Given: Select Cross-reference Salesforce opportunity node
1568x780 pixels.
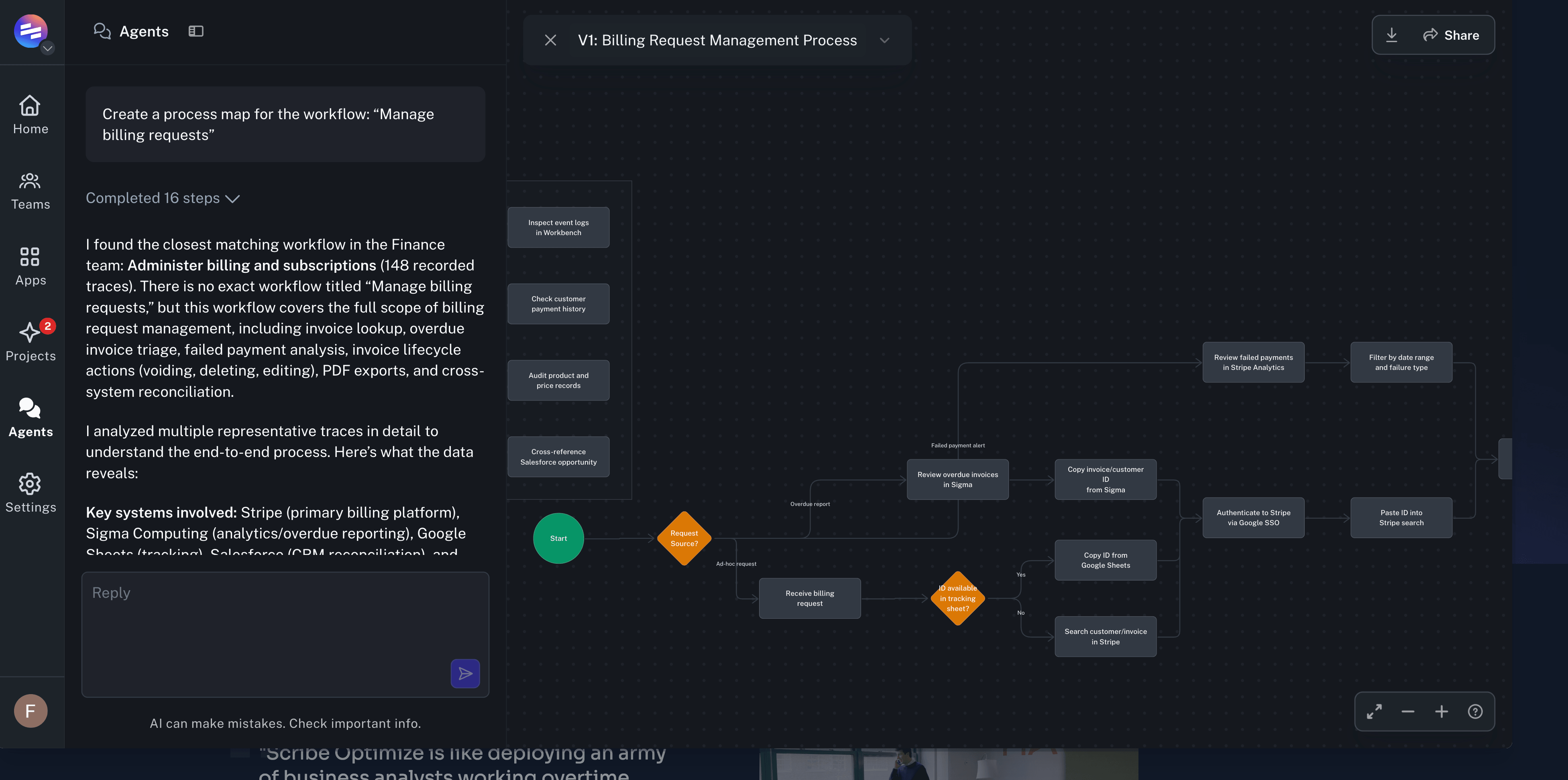Looking at the screenshot, I should tap(558, 457).
